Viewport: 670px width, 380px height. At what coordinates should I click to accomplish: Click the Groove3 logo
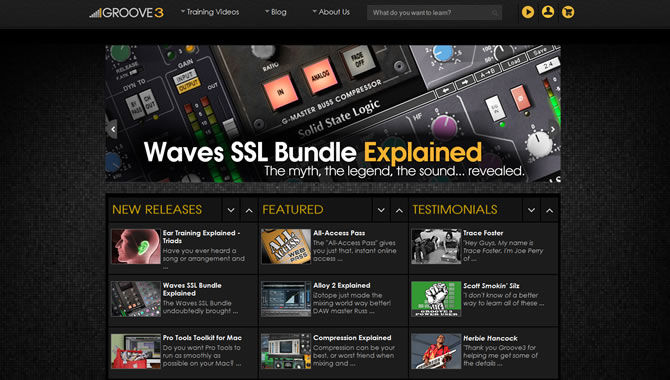[126, 13]
